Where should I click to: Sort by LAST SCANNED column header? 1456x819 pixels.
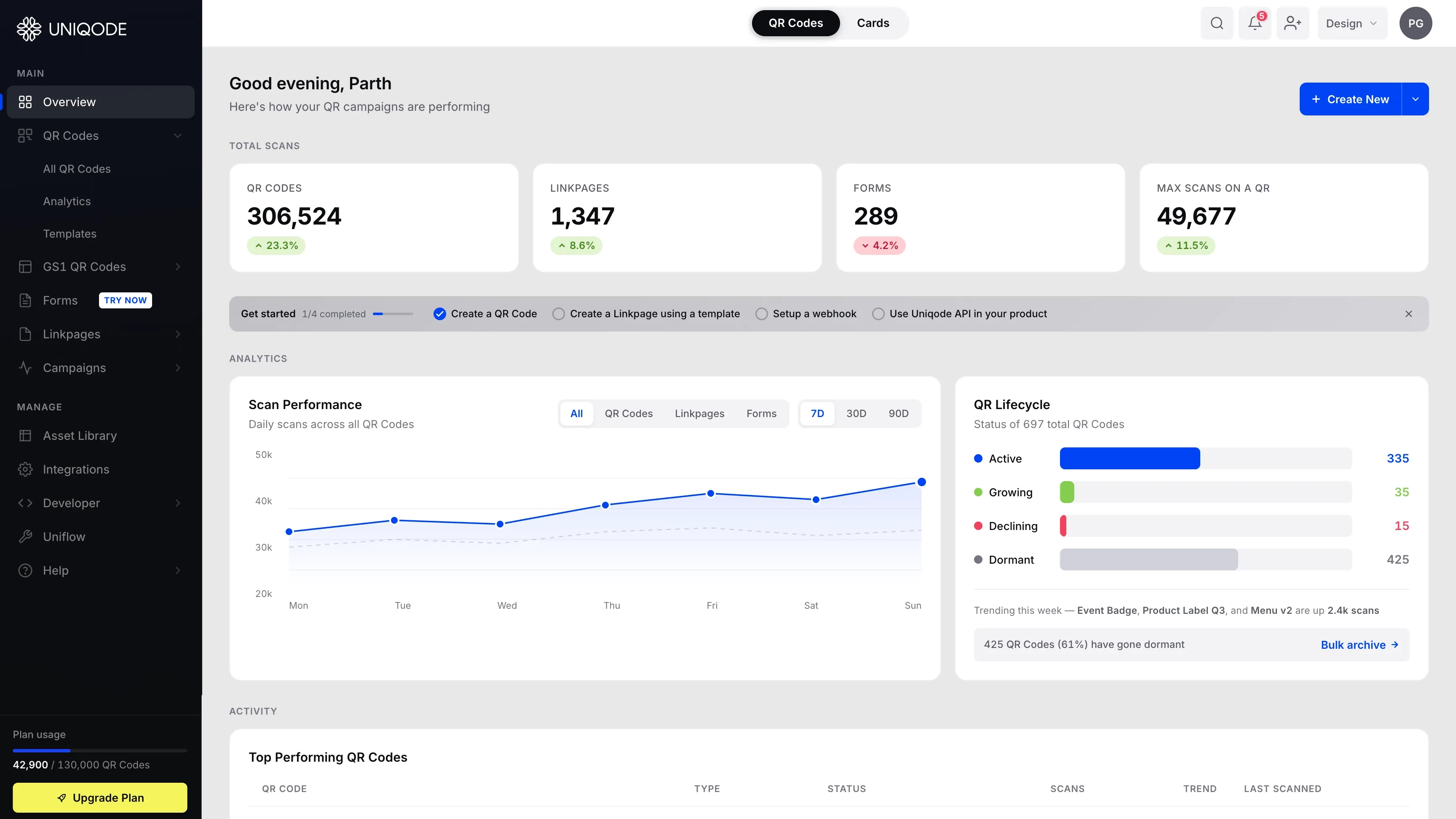1282,789
